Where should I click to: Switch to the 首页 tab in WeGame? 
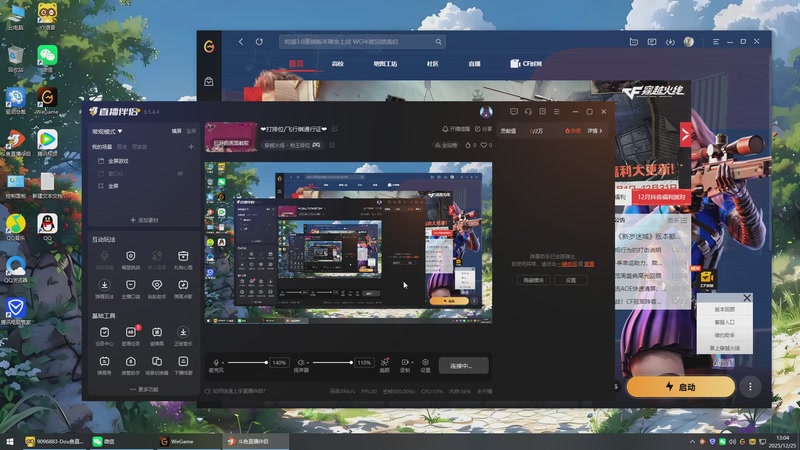point(296,64)
